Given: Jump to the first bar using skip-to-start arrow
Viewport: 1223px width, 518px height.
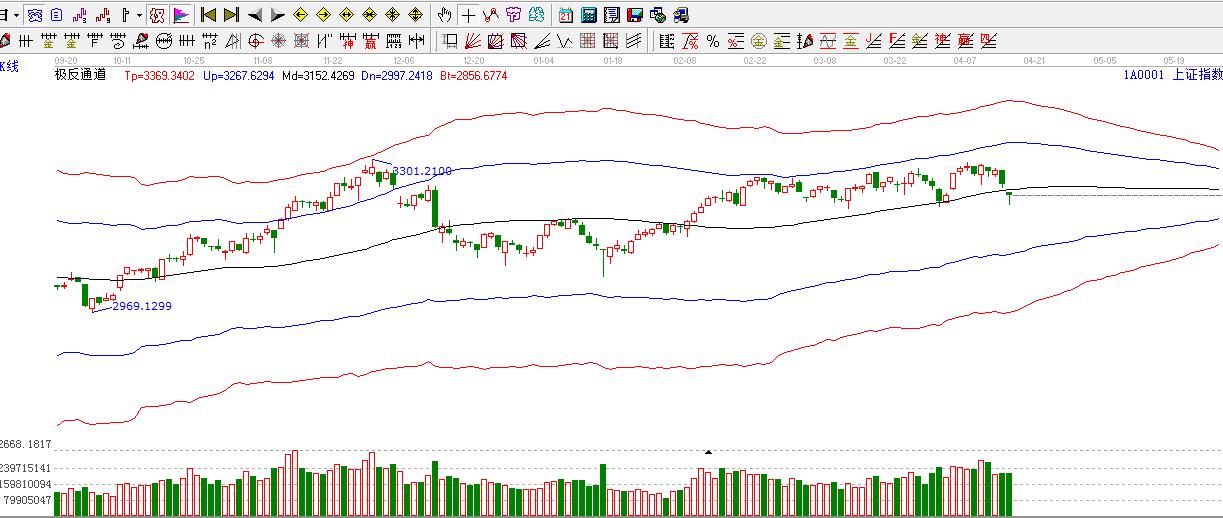Looking at the screenshot, I should 208,15.
